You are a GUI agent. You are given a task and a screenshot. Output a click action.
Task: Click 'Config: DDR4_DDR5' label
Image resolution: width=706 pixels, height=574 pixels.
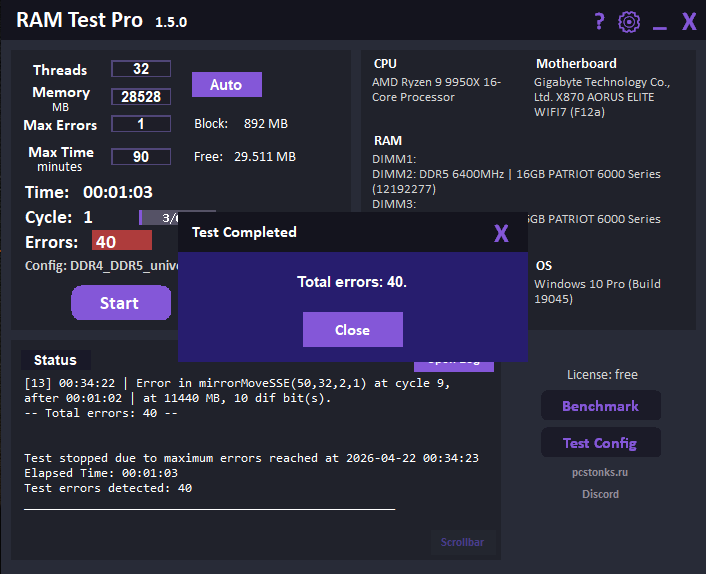pyautogui.click(x=102, y=266)
